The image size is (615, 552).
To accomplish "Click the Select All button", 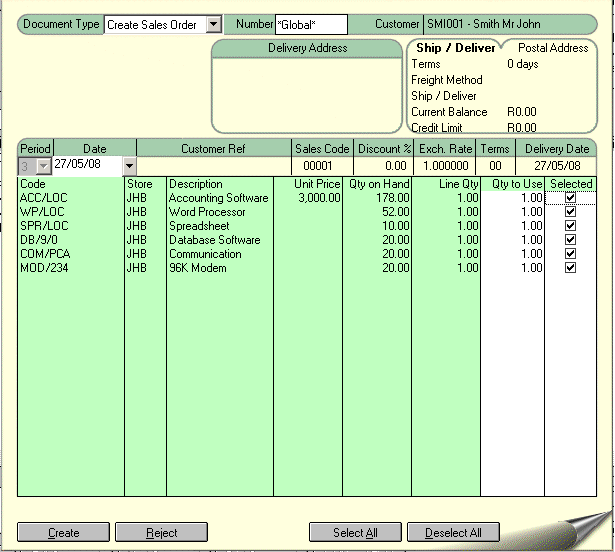I will [x=355, y=532].
